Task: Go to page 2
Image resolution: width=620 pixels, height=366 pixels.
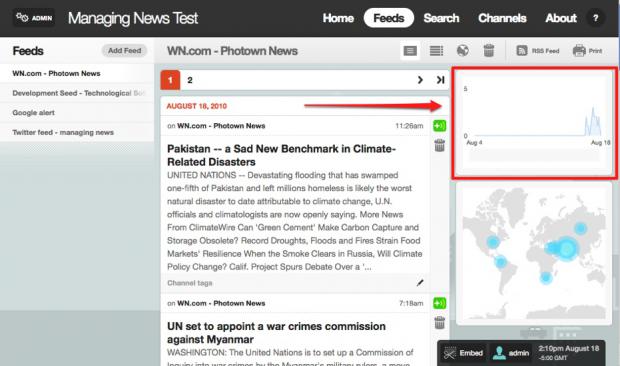Action: coord(190,80)
